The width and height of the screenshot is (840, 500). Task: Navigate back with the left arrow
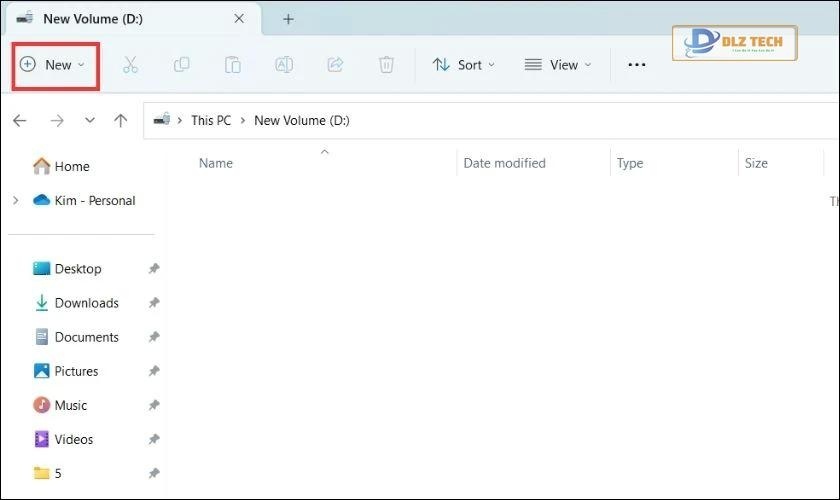[x=20, y=120]
